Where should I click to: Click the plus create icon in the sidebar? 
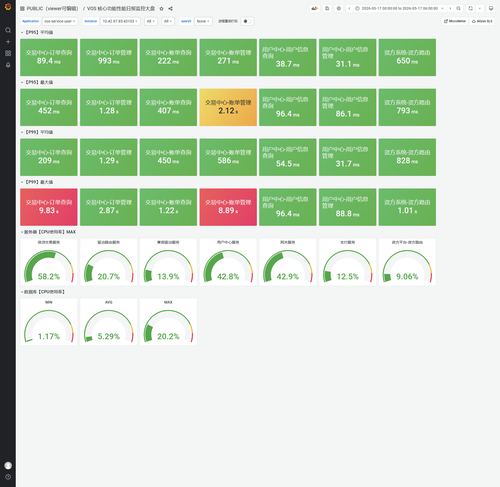tap(8, 42)
